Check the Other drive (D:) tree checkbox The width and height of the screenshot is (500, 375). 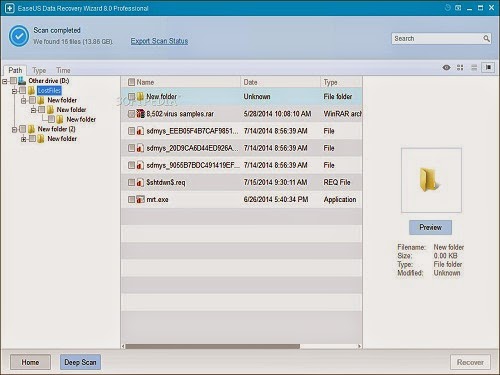pyautogui.click(x=13, y=81)
